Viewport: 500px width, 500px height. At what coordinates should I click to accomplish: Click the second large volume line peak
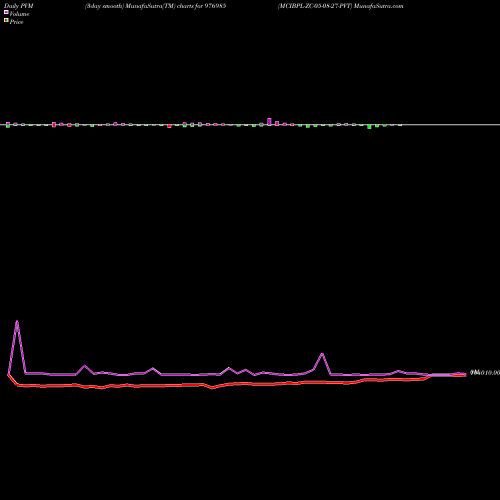click(322, 354)
